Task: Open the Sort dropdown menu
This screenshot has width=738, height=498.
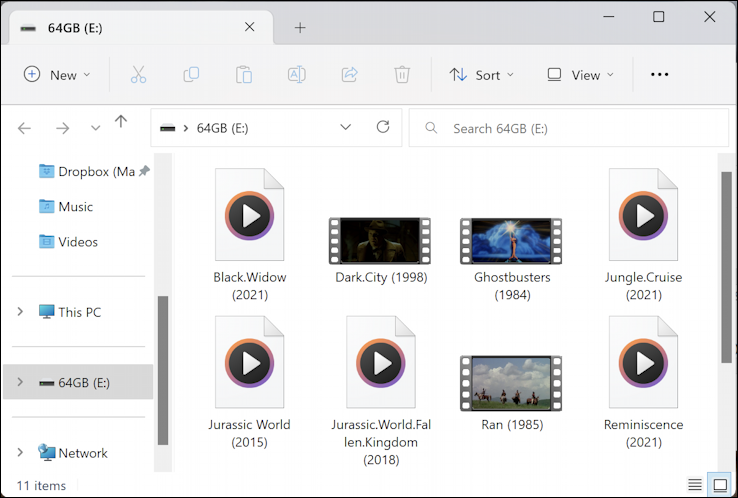Action: click(481, 75)
